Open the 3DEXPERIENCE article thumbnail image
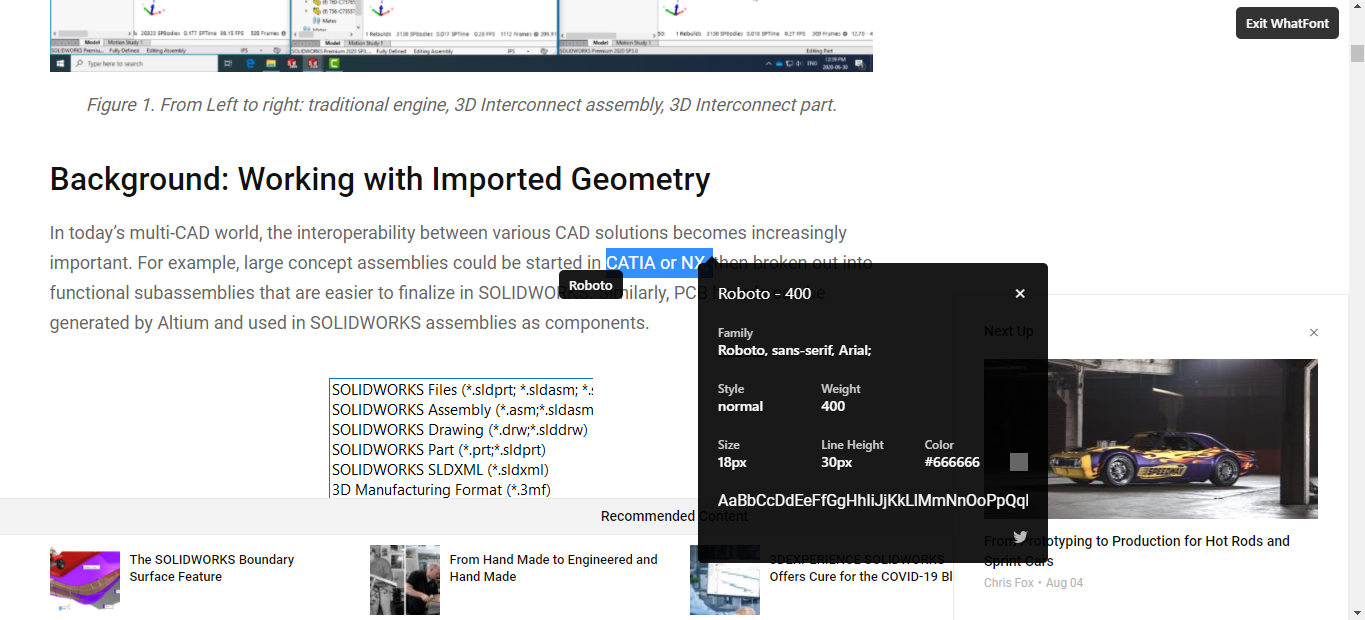This screenshot has height=620, width=1365. coord(725,580)
